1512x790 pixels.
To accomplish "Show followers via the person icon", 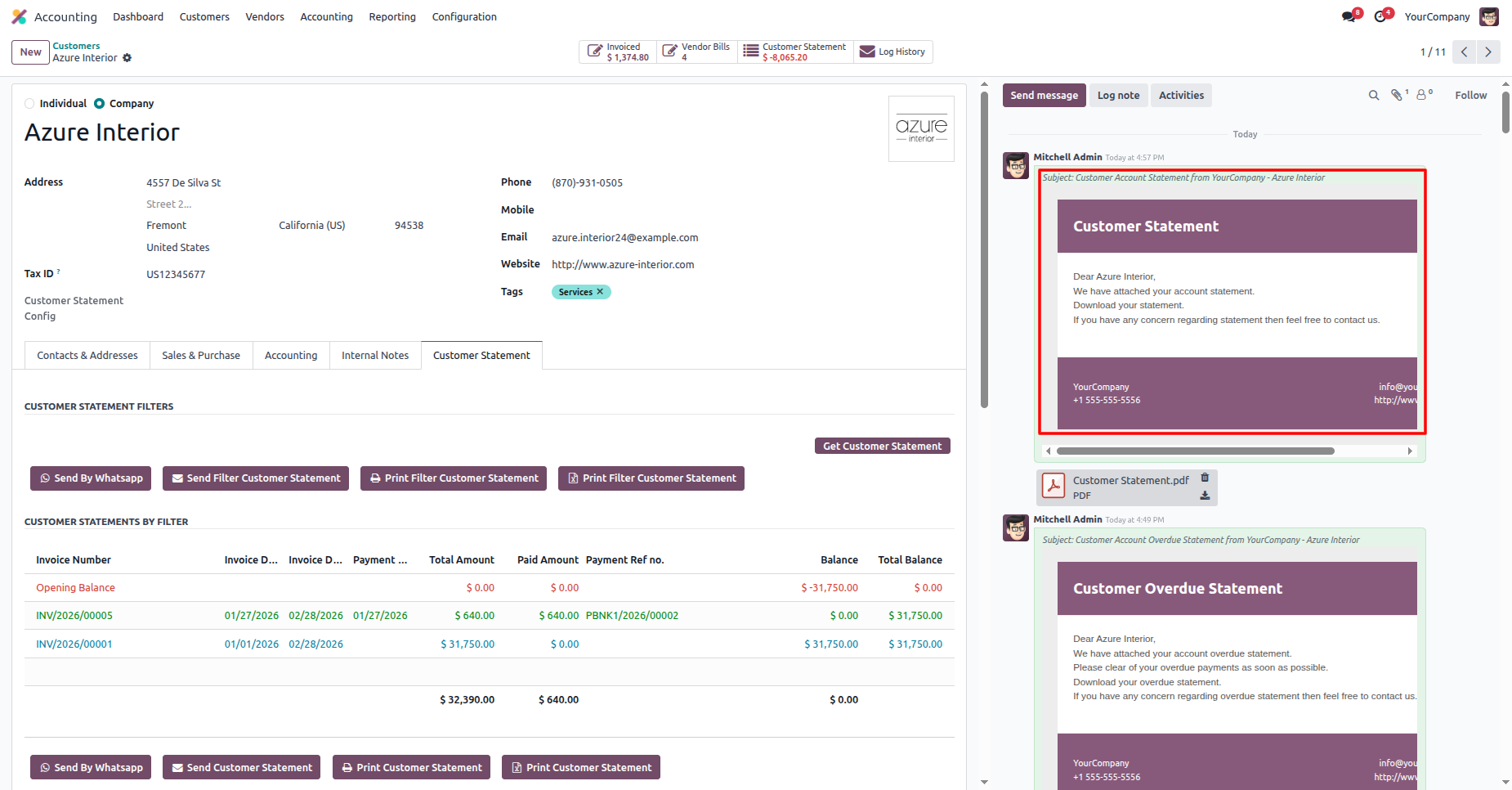I will click(1422, 96).
